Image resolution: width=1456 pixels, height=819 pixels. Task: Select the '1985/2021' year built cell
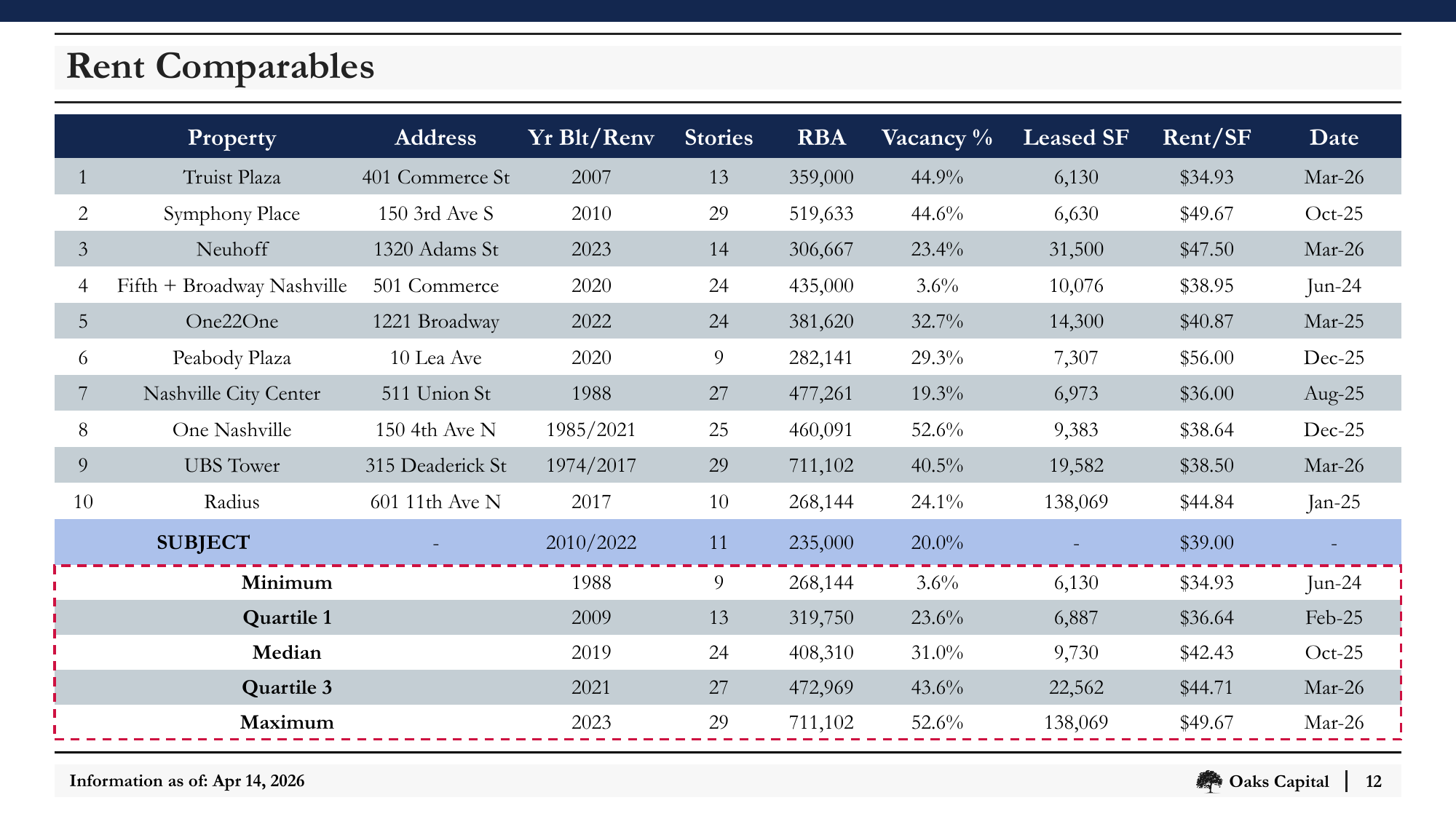(591, 430)
